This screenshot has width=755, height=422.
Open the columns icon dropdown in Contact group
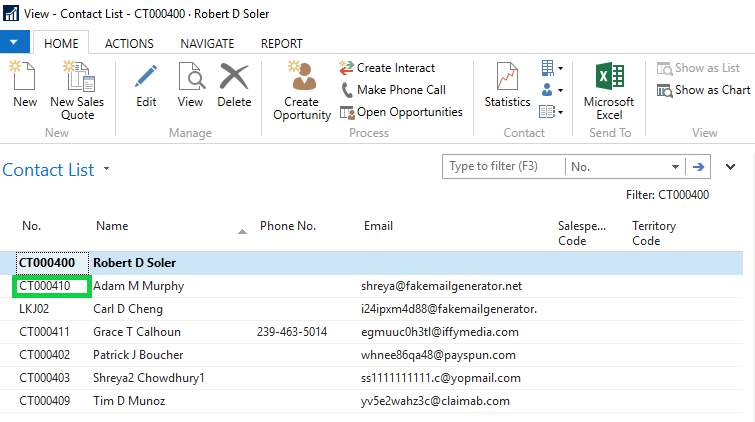[552, 112]
